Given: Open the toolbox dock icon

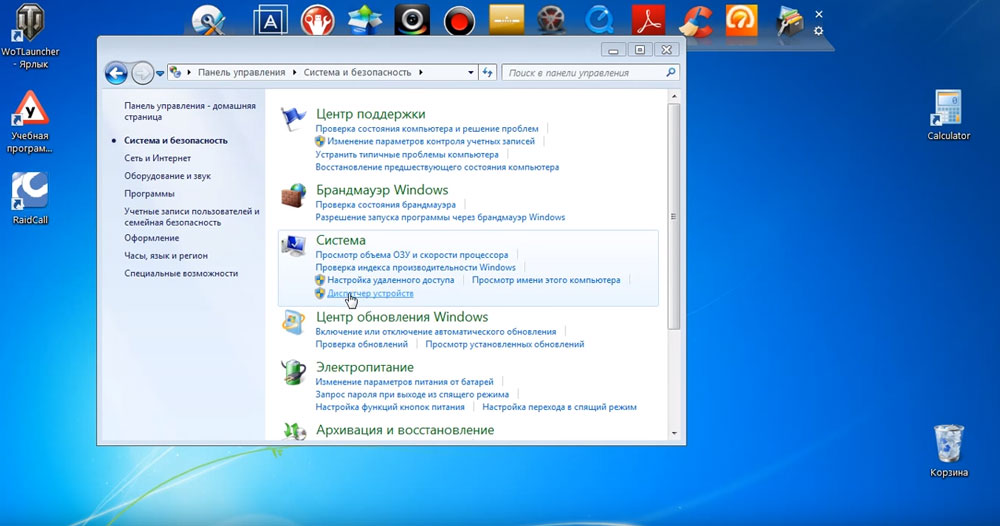Looking at the screenshot, I should [x=790, y=20].
